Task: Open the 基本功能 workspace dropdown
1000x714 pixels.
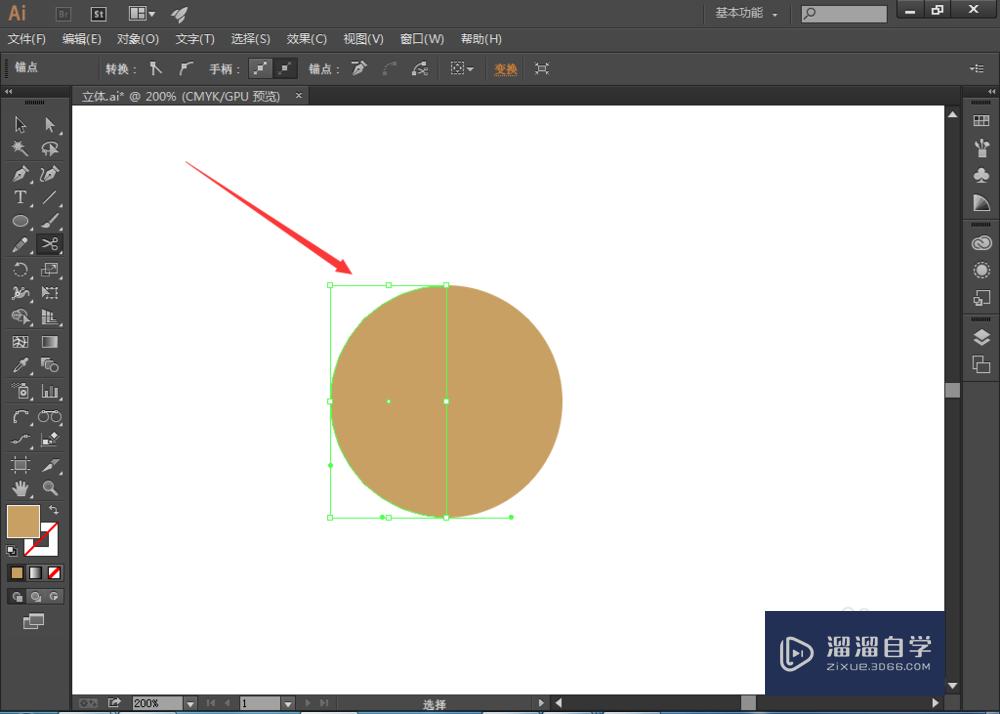Action: pos(746,14)
